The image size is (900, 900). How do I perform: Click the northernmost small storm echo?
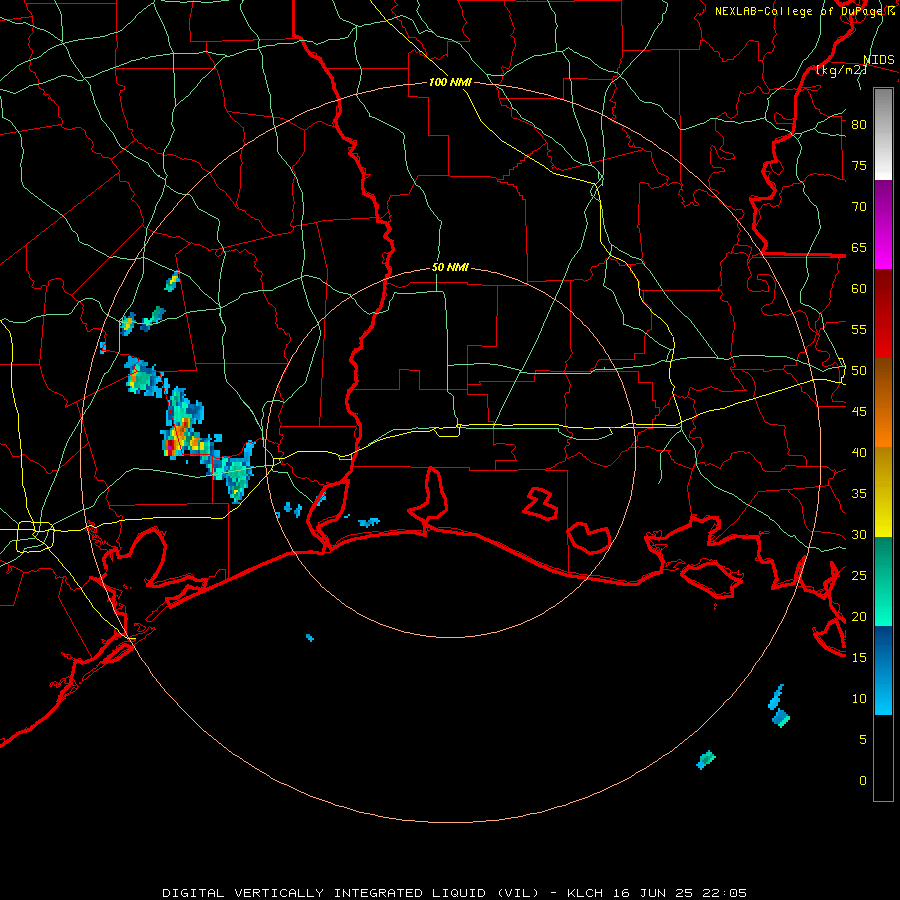tap(172, 281)
